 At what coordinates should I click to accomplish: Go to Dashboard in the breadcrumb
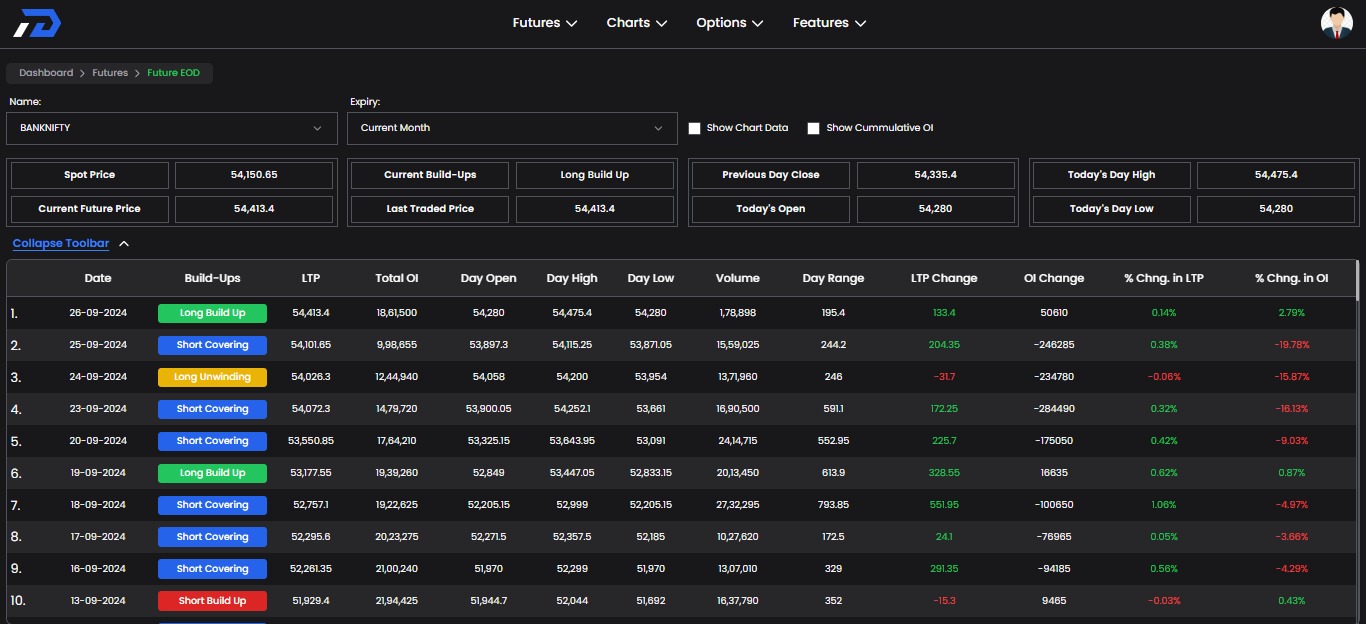pos(46,73)
